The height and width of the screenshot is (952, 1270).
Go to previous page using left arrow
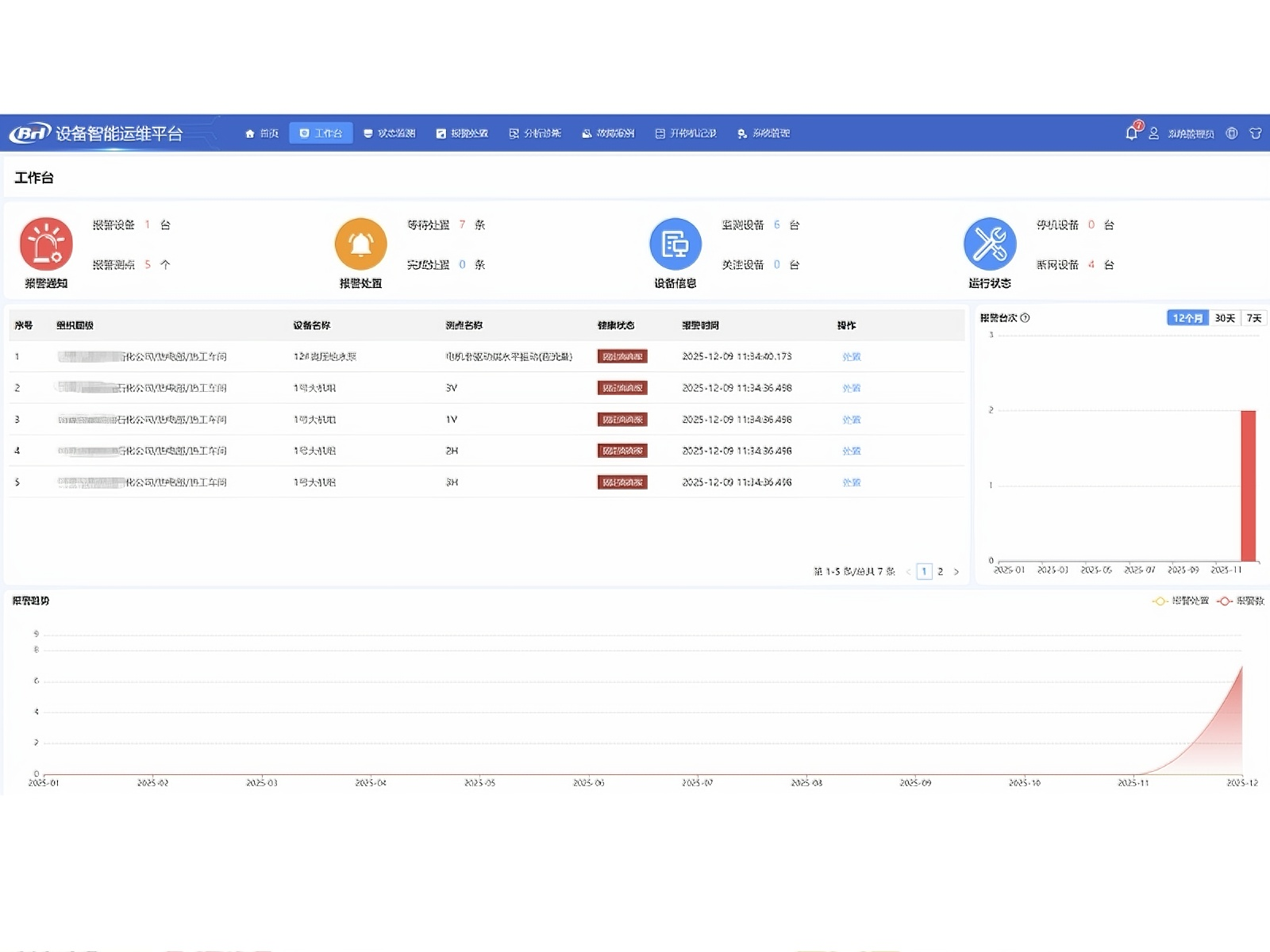click(908, 571)
